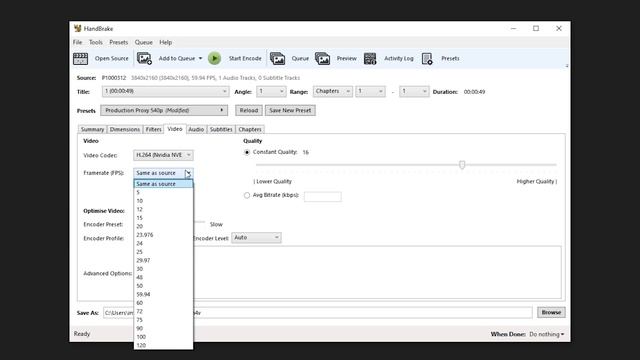Click the HandBrake app logo in title bar
The image size is (640, 360).
(78, 28)
